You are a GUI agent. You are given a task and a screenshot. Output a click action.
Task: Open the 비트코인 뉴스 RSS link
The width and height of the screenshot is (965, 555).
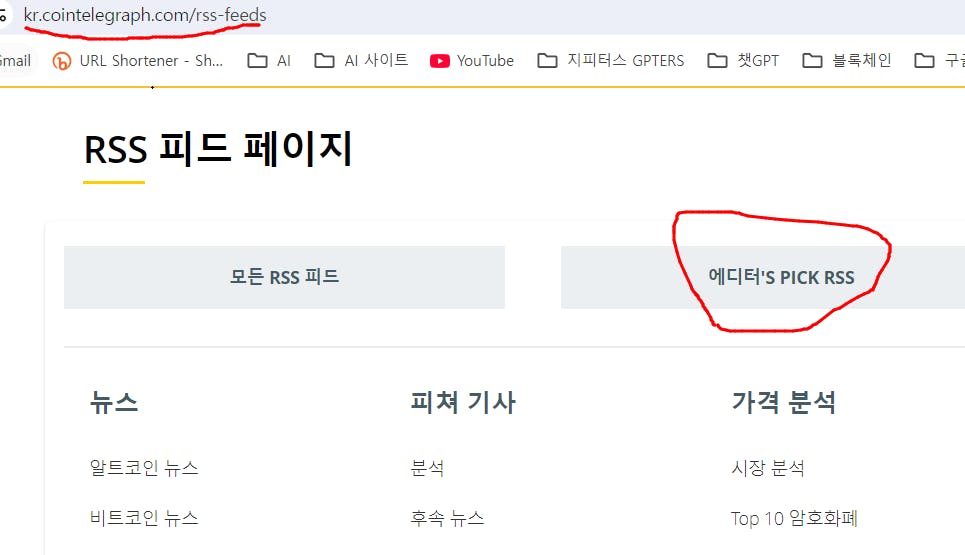pos(144,518)
